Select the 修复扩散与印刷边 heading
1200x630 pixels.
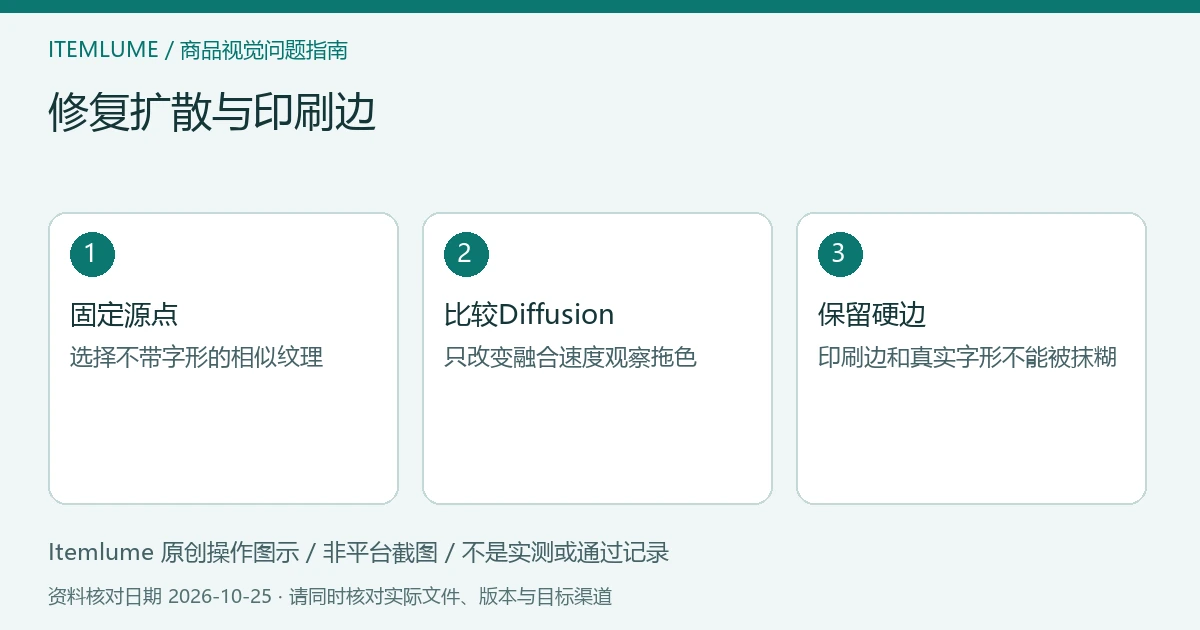[212, 112]
